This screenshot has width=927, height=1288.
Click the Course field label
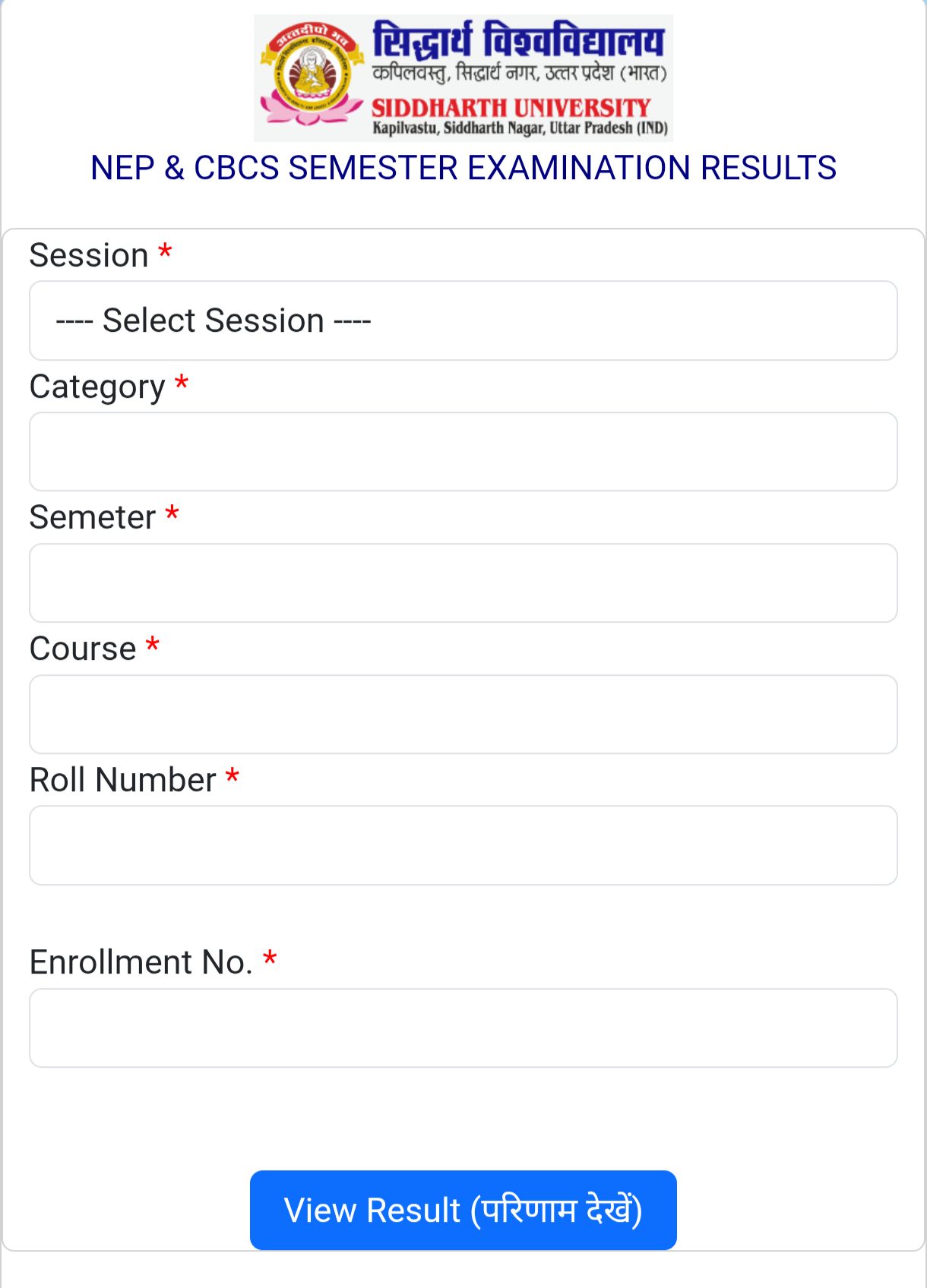click(x=83, y=649)
